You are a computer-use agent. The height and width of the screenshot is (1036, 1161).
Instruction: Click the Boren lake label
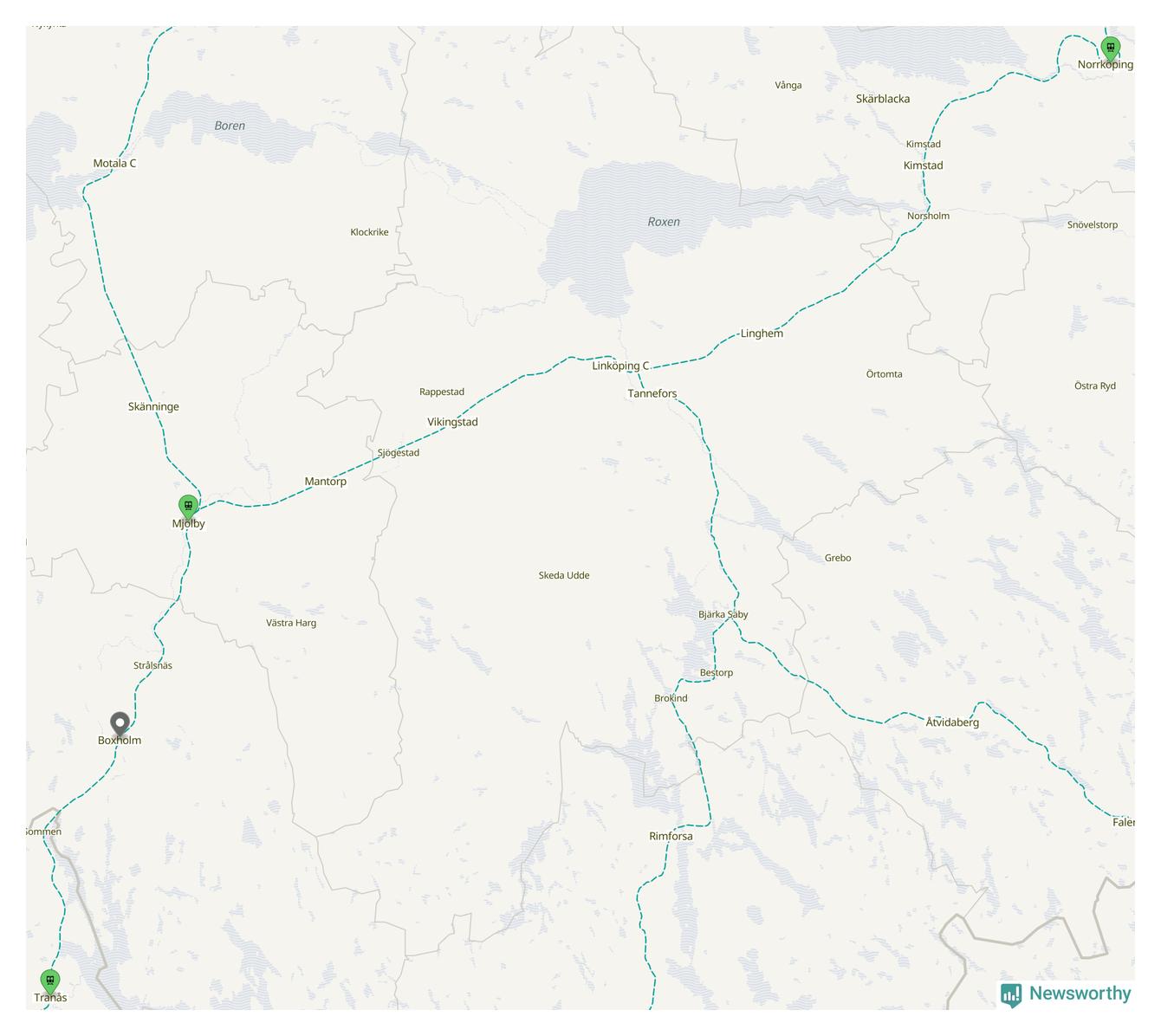click(230, 126)
